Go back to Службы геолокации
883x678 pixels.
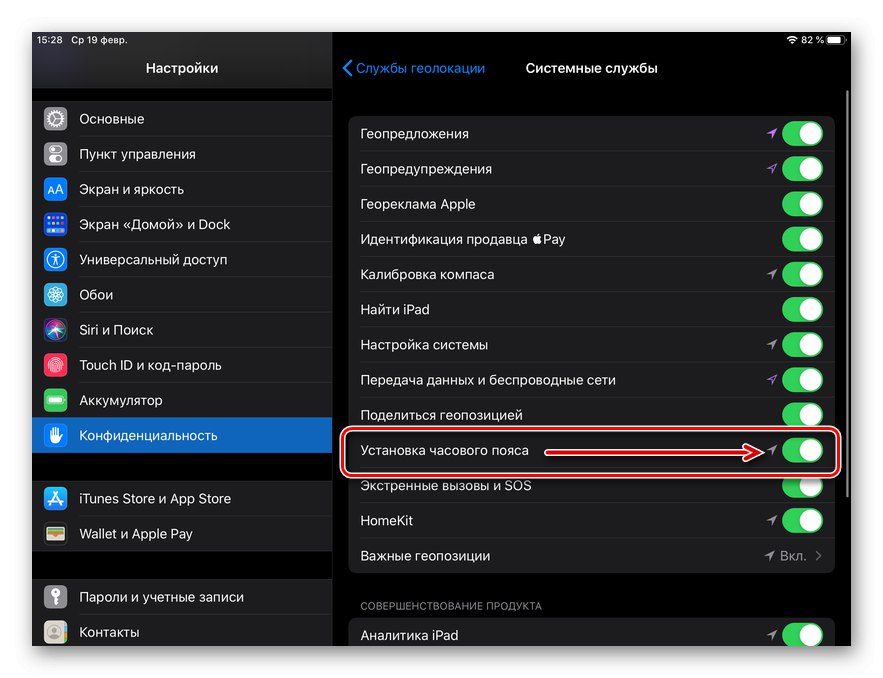tap(414, 68)
